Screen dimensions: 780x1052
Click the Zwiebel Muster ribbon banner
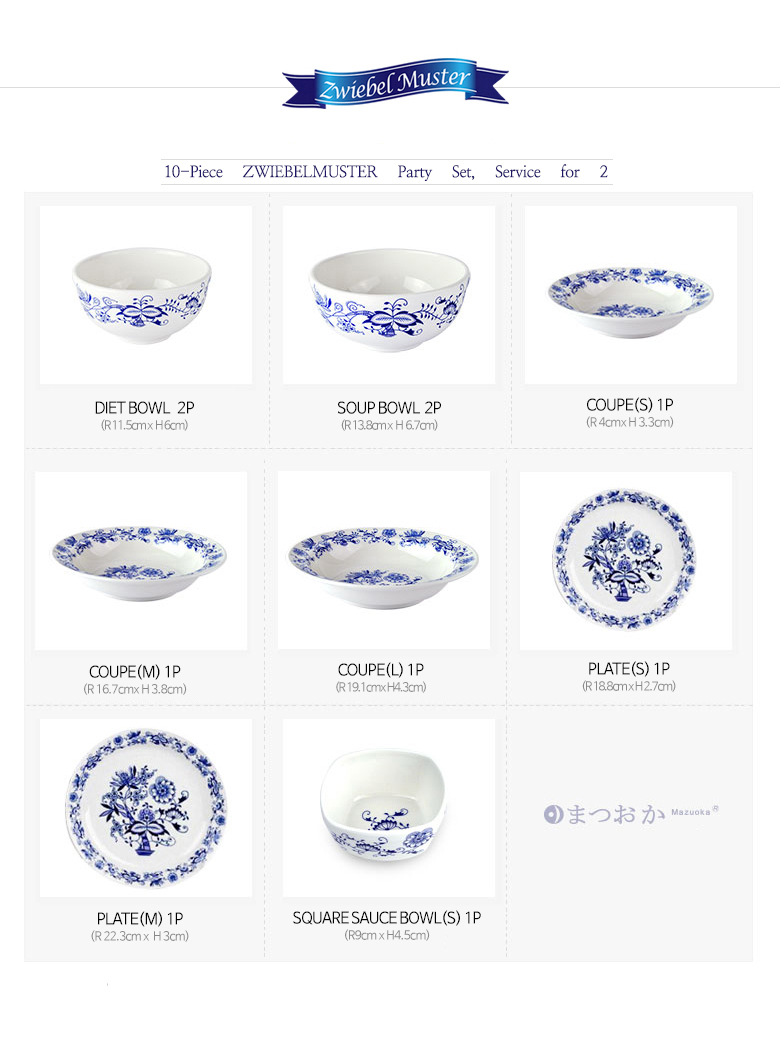point(395,83)
